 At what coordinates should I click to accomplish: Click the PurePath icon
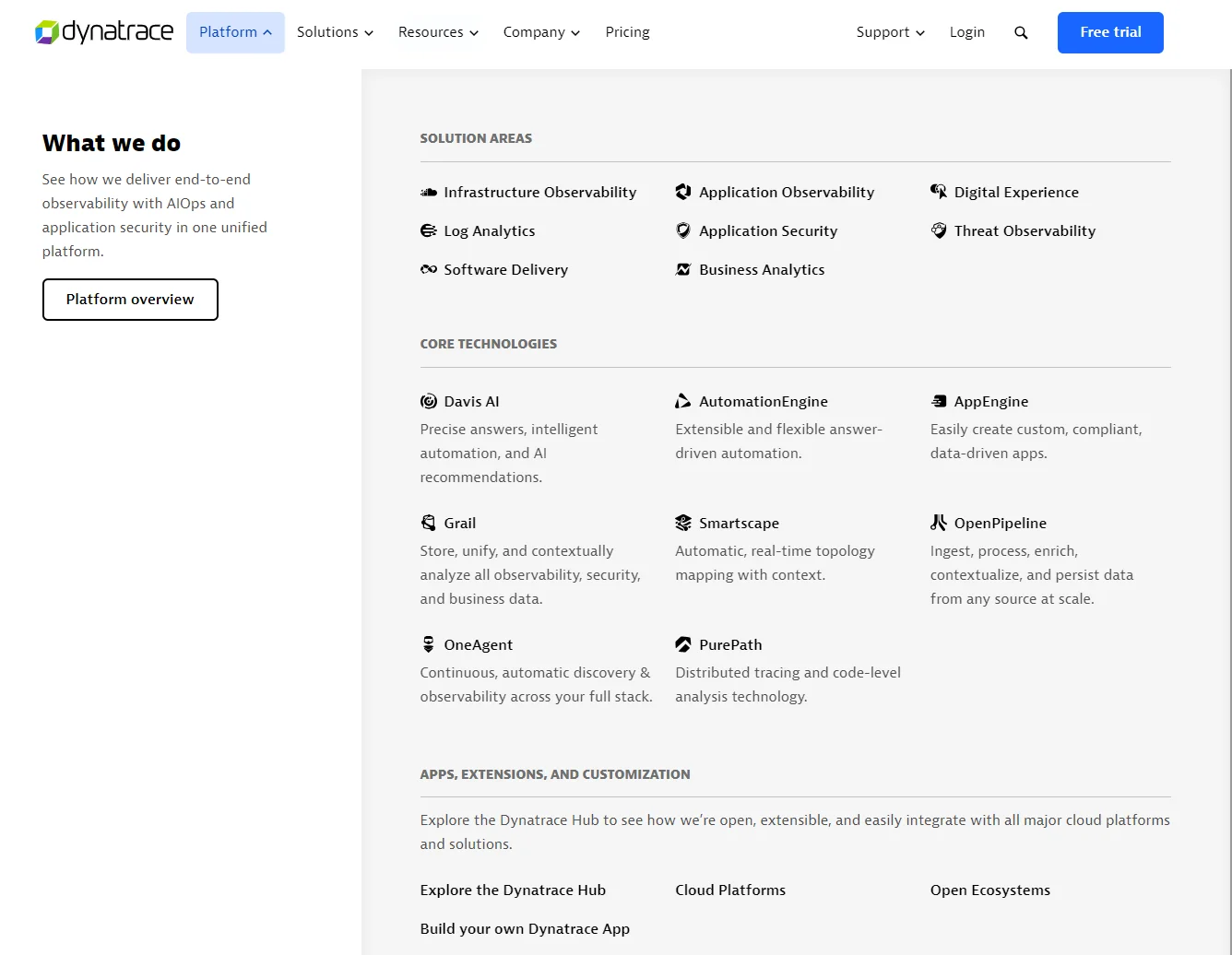click(x=683, y=644)
